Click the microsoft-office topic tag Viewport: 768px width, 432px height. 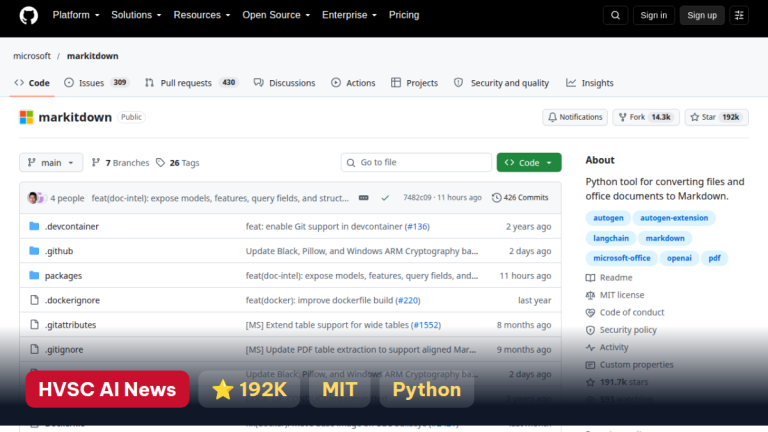click(622, 258)
